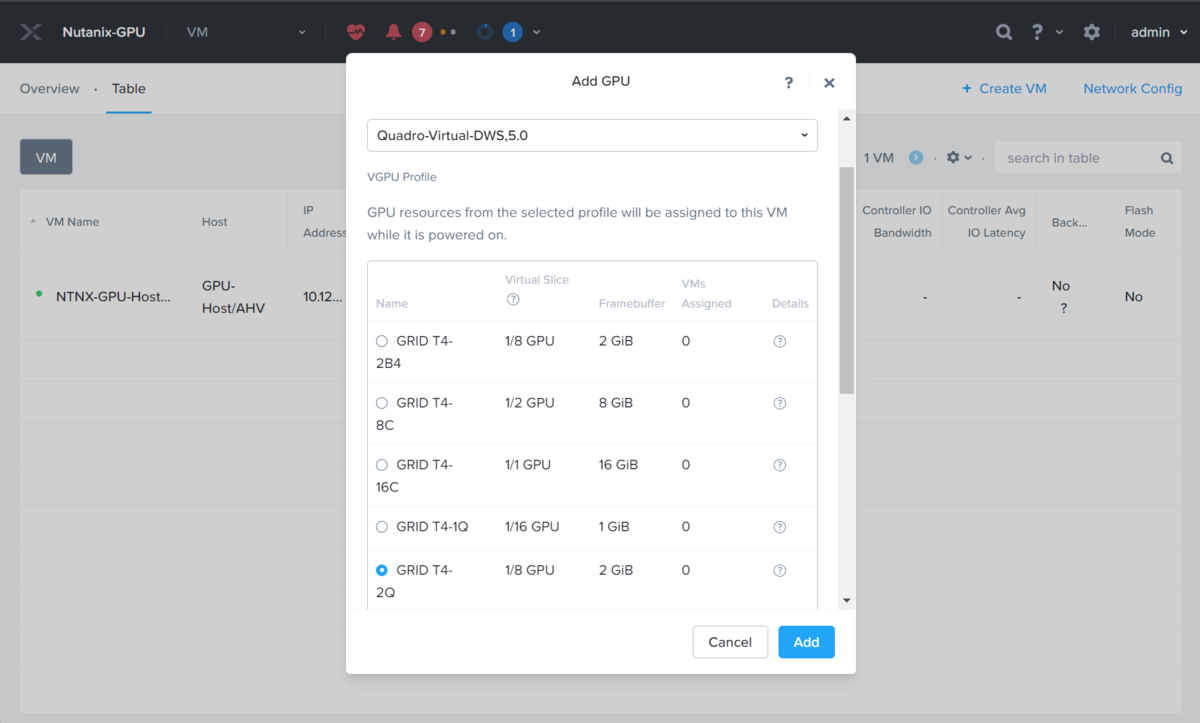
Task: Click the table settings gear icon
Action: tap(953, 157)
